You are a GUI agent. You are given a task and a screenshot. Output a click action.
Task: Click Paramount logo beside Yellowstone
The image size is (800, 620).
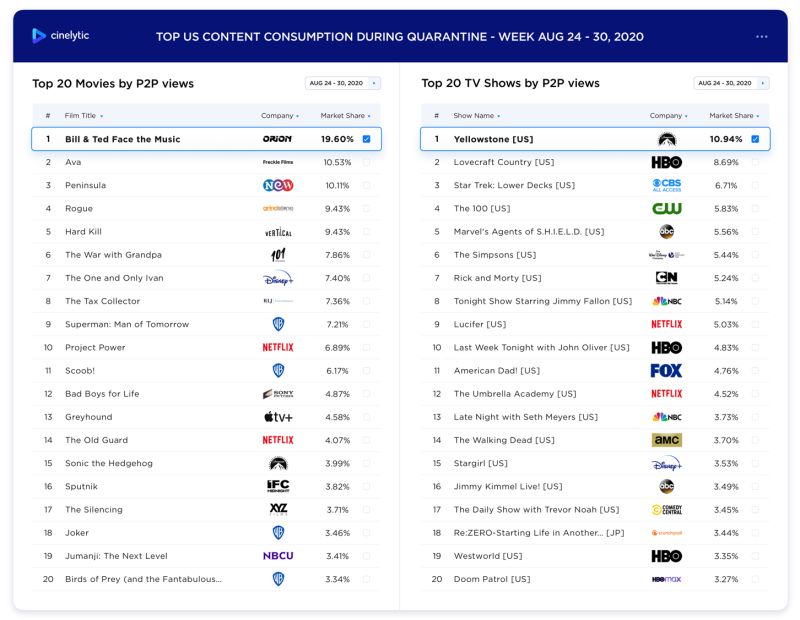tap(667, 139)
